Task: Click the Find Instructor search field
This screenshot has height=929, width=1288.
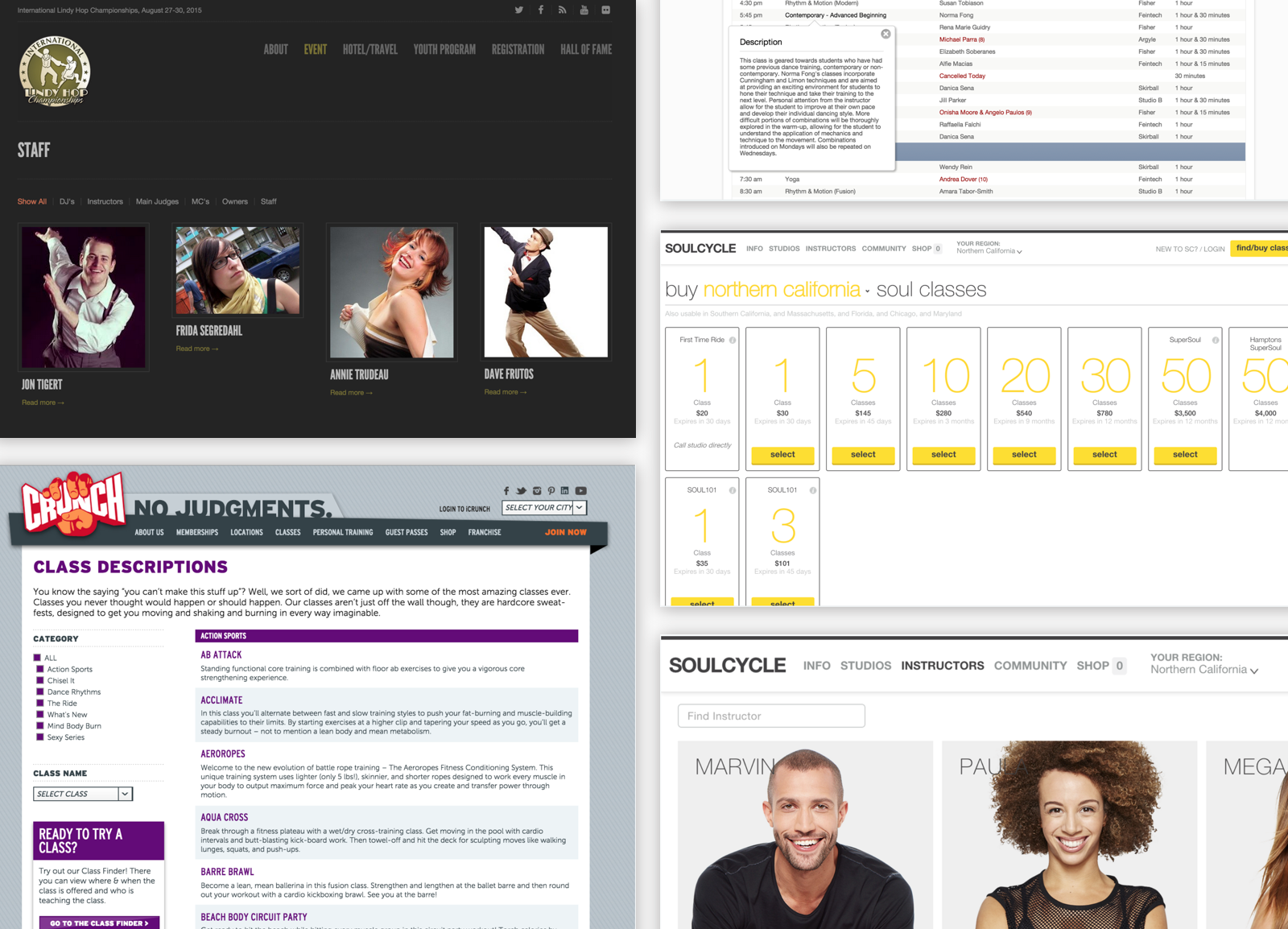Action: [x=771, y=716]
